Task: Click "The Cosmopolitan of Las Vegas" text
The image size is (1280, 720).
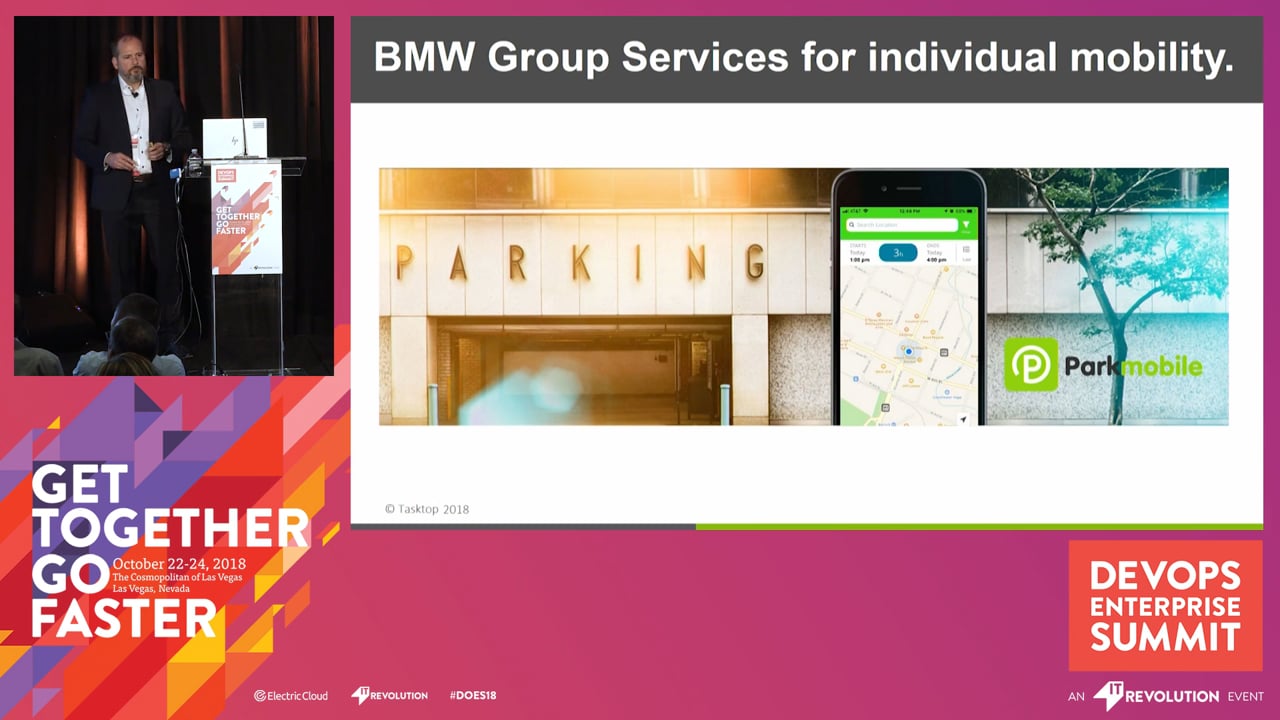Action: 178,577
